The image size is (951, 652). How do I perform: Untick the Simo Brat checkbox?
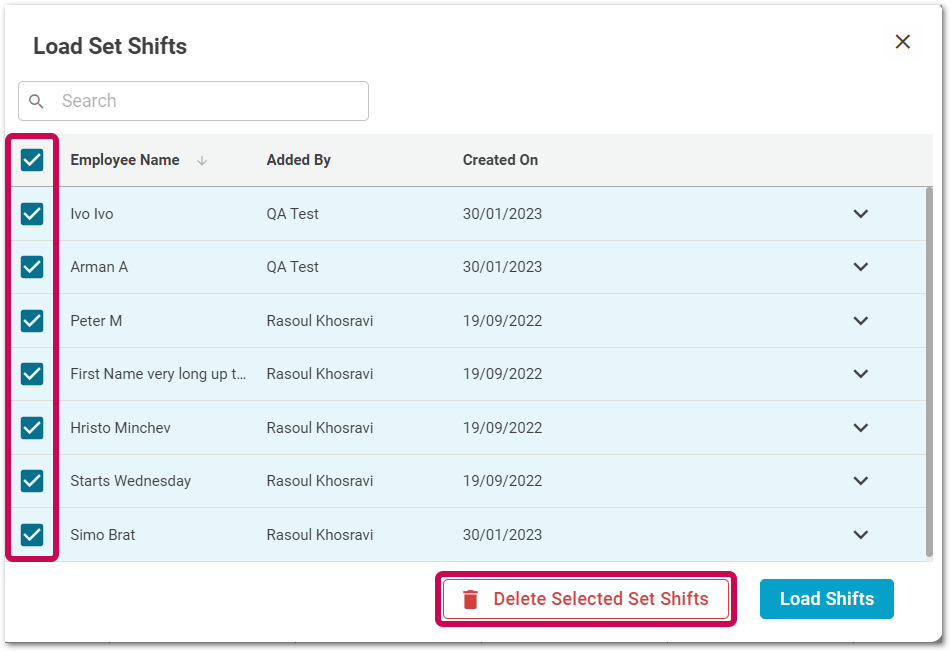point(32,535)
